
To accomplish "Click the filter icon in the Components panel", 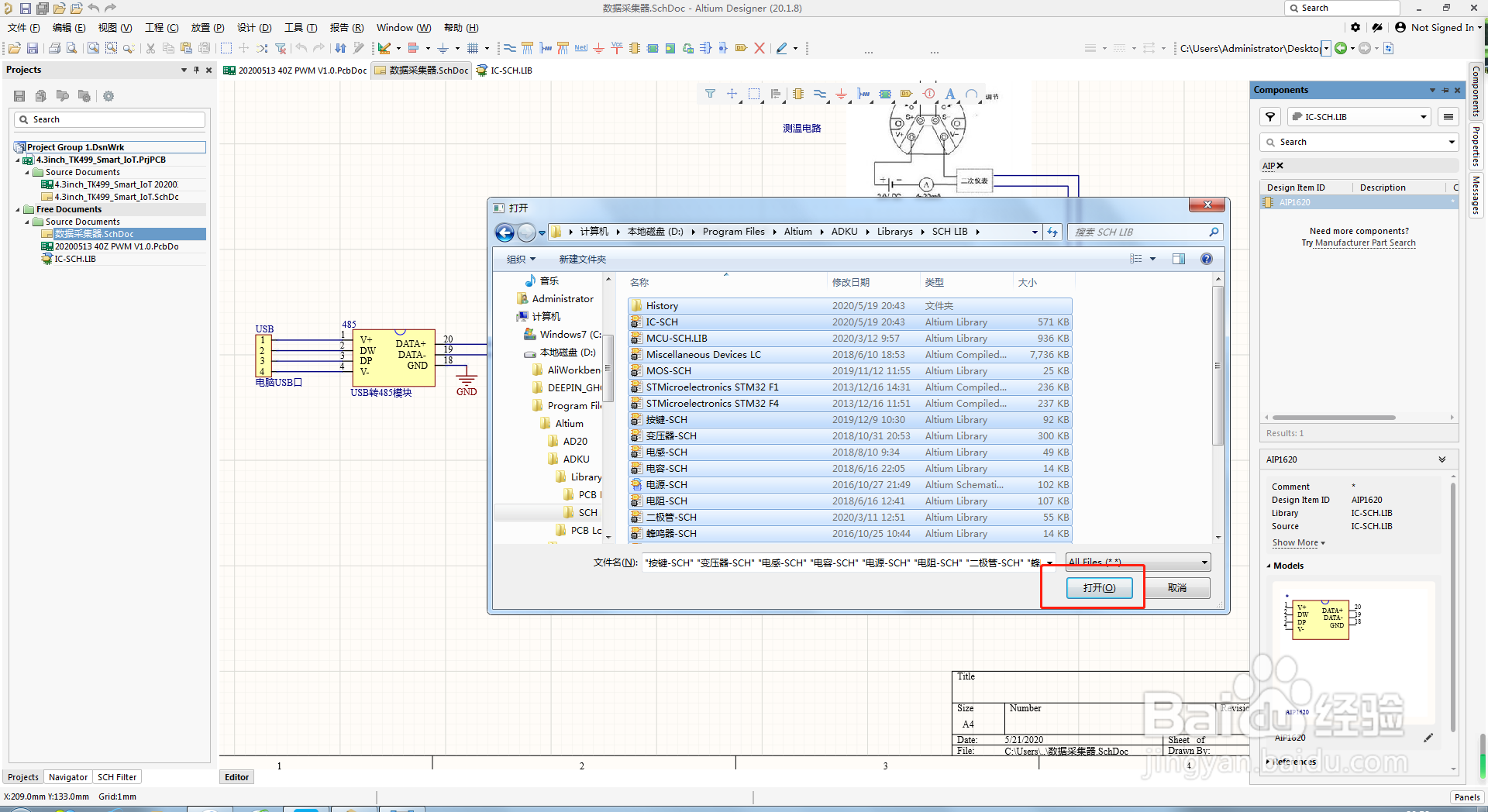I will 1270,117.
